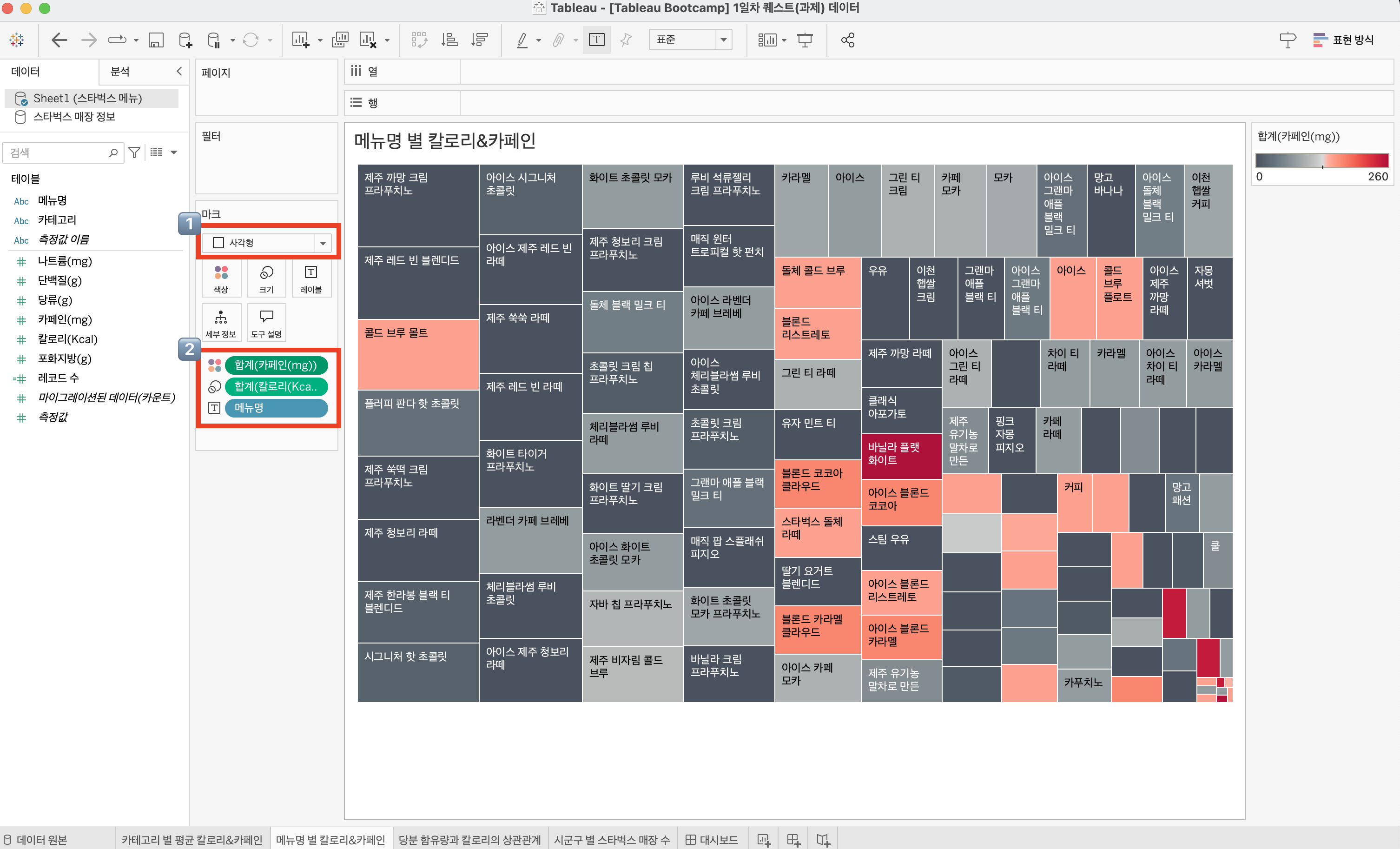Collapse the data pane with chevron
1400x849 pixels.
179,71
